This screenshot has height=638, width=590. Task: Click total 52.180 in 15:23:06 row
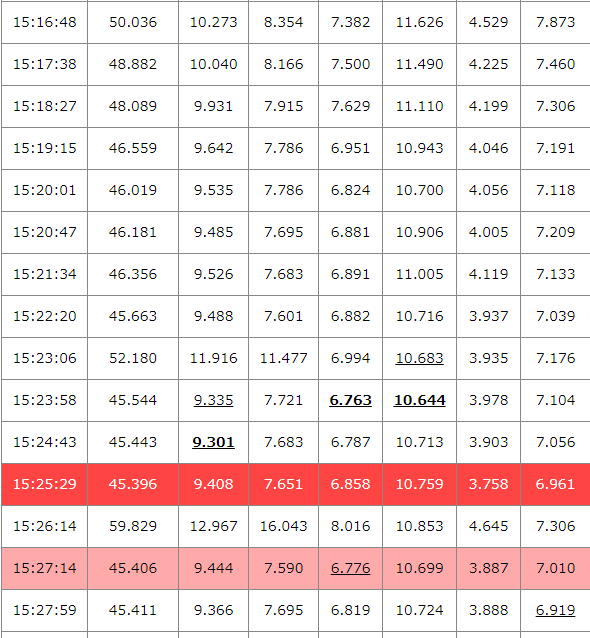[133, 358]
